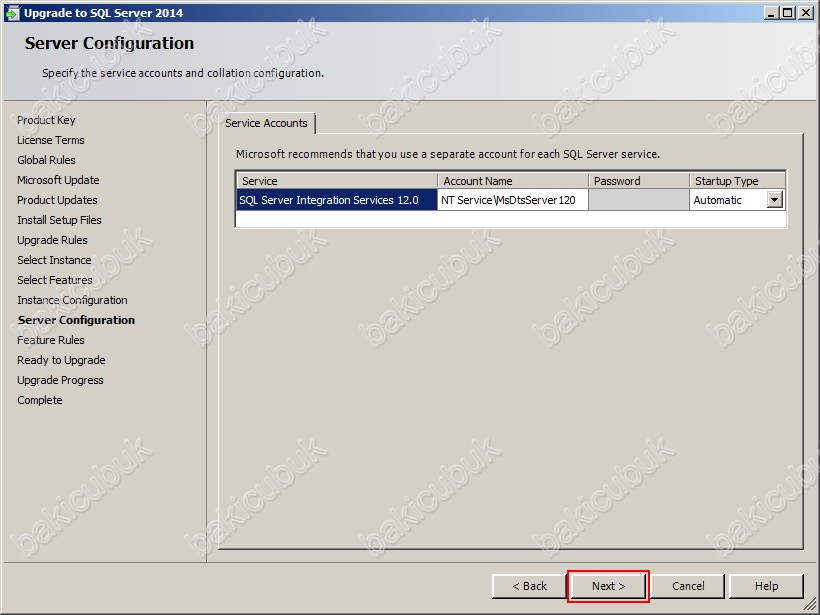
Task: Edit the Account Name field NT Service\MsDtsServer120
Action: pos(512,200)
